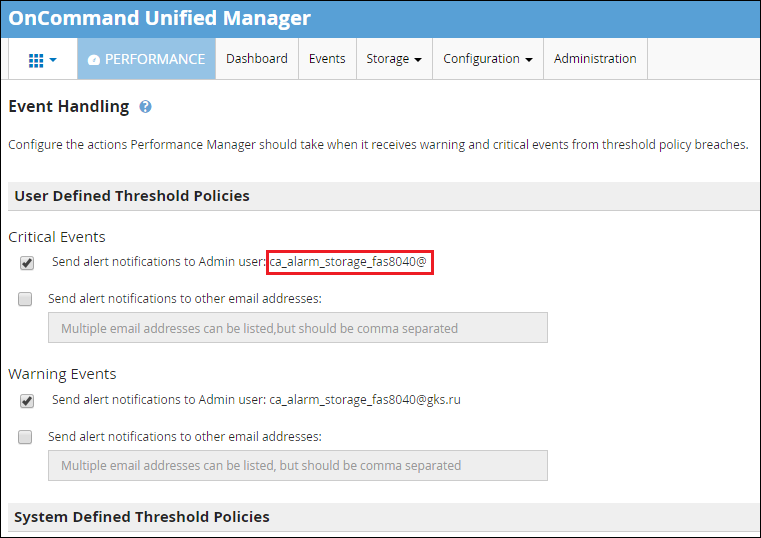Open the Dashboard tab
Viewport: 761px width, 538px height.
coord(257,59)
